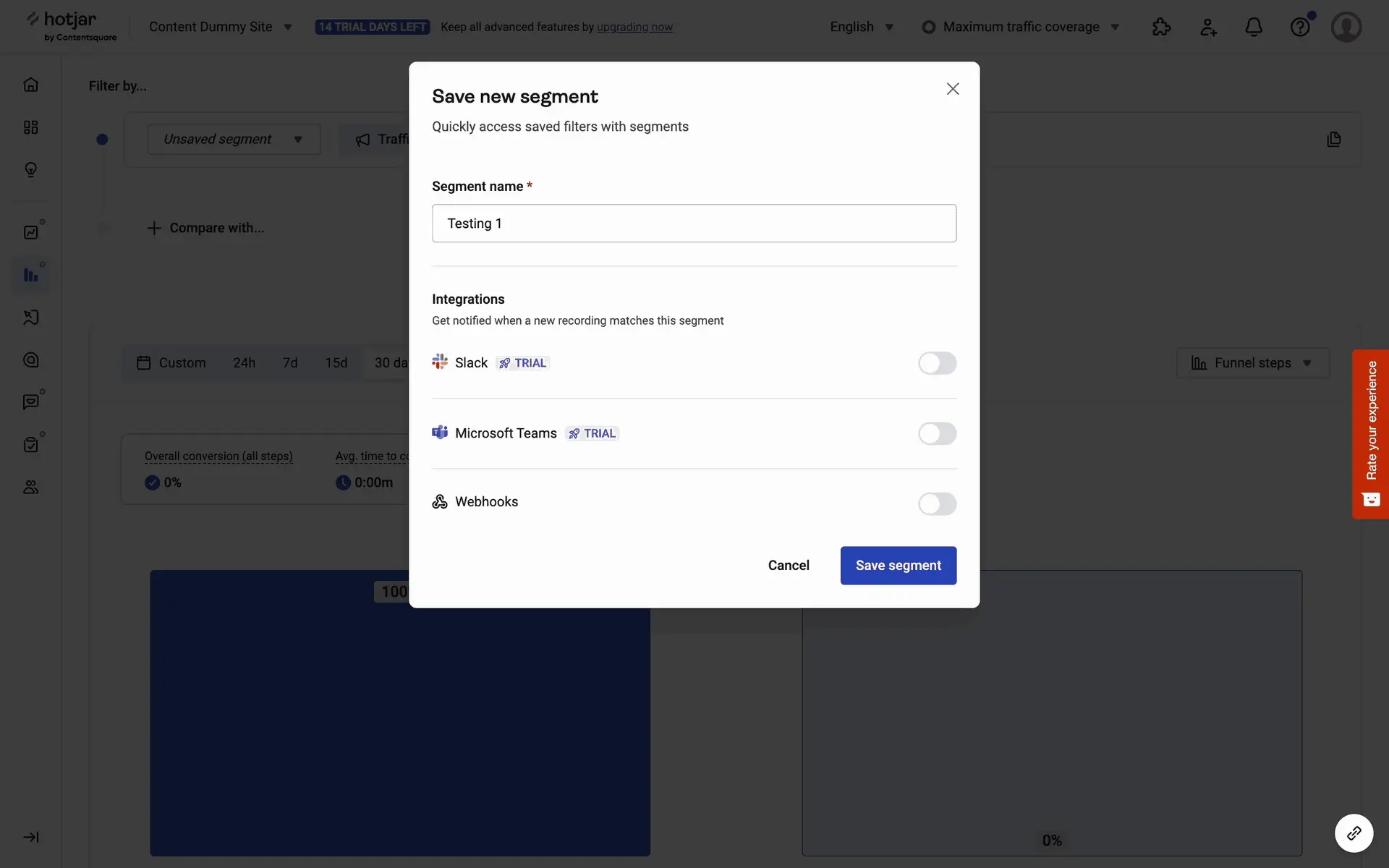Select the 24h date range tab
Image resolution: width=1389 pixels, height=868 pixels.
click(244, 363)
